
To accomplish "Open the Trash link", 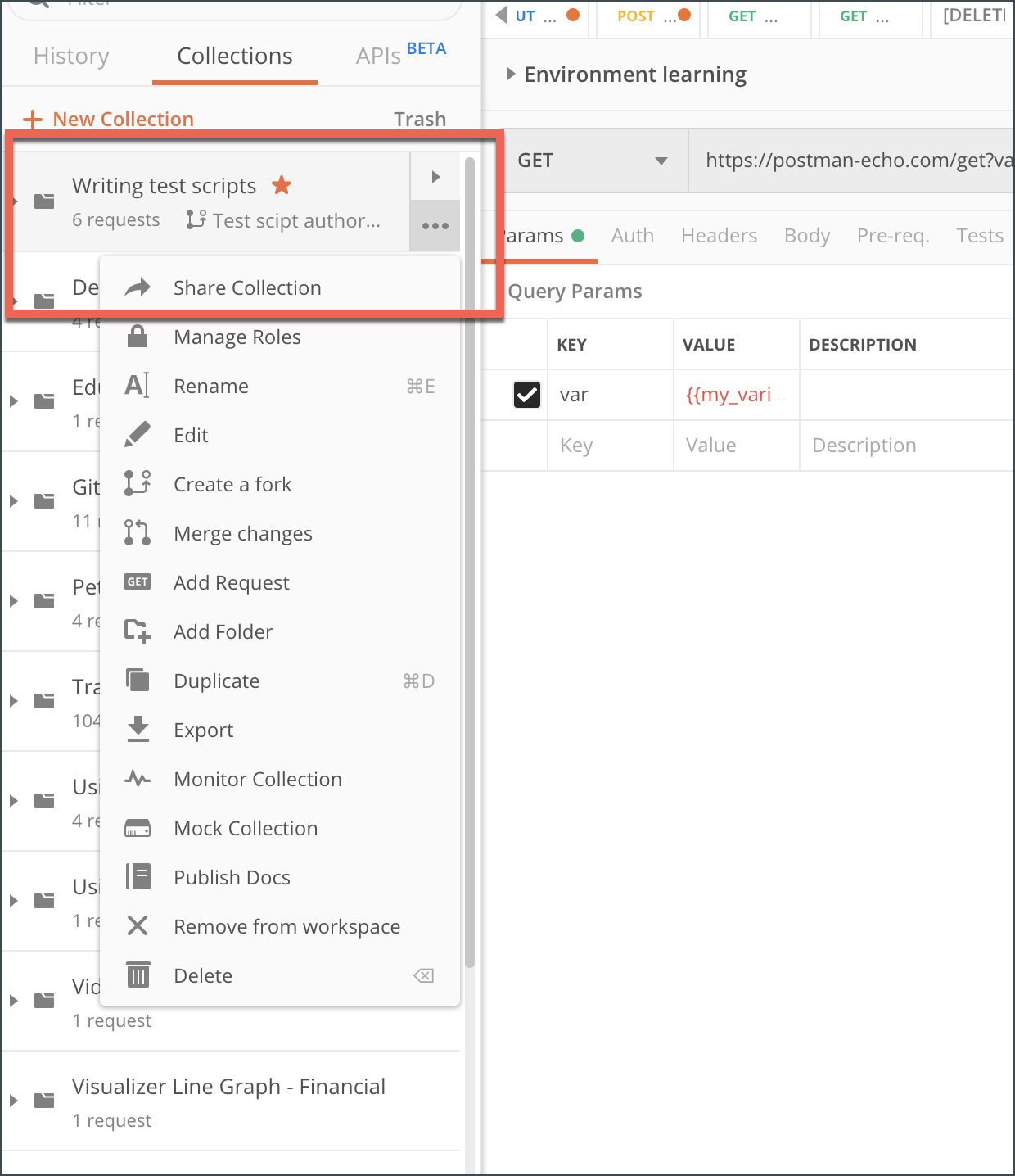I will click(x=419, y=120).
